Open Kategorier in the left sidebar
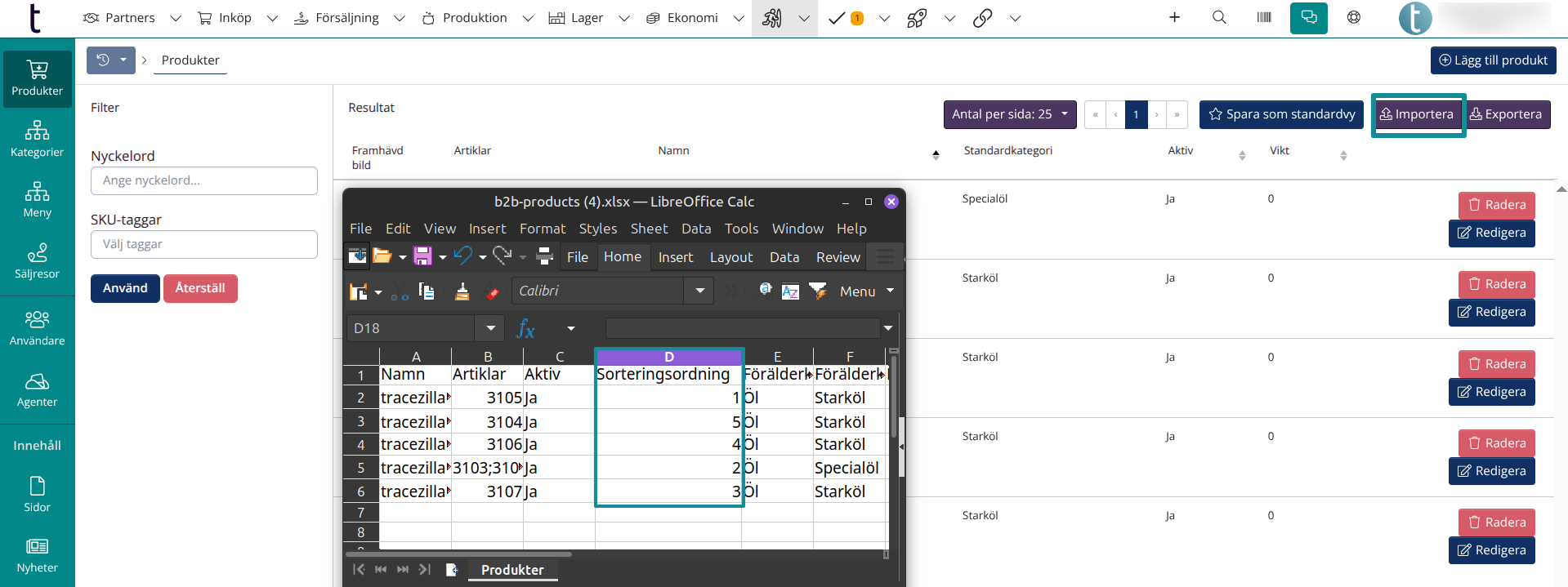This screenshot has width=1568, height=587. 37,139
